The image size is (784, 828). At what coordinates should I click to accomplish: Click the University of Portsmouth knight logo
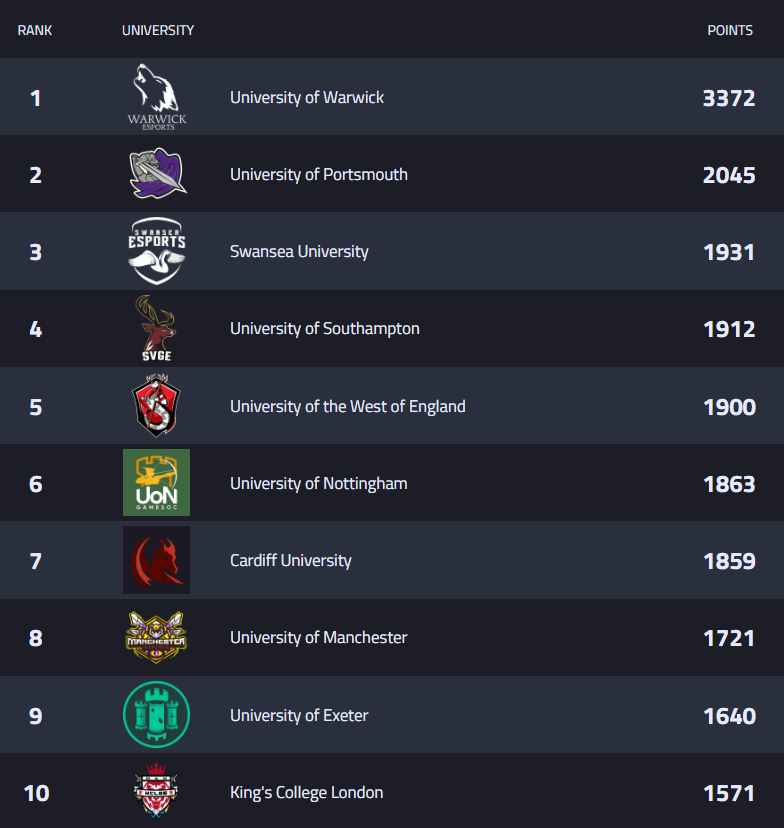pyautogui.click(x=157, y=174)
